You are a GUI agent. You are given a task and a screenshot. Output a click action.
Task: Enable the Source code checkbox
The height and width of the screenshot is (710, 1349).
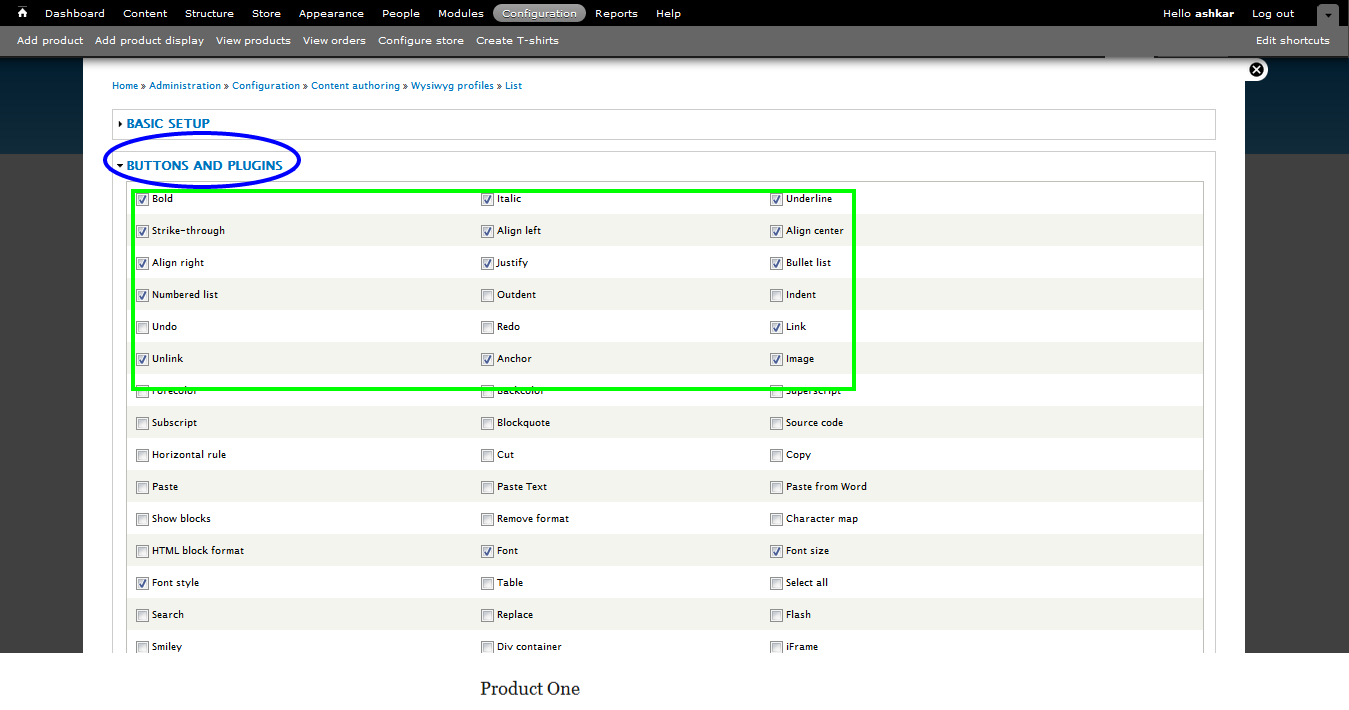(x=776, y=423)
